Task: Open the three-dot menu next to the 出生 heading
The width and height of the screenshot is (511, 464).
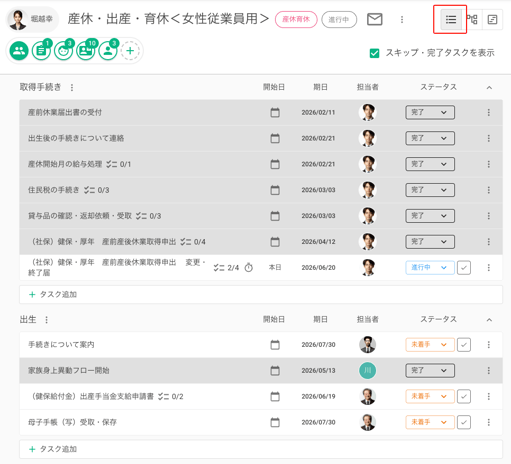Action: [46, 320]
